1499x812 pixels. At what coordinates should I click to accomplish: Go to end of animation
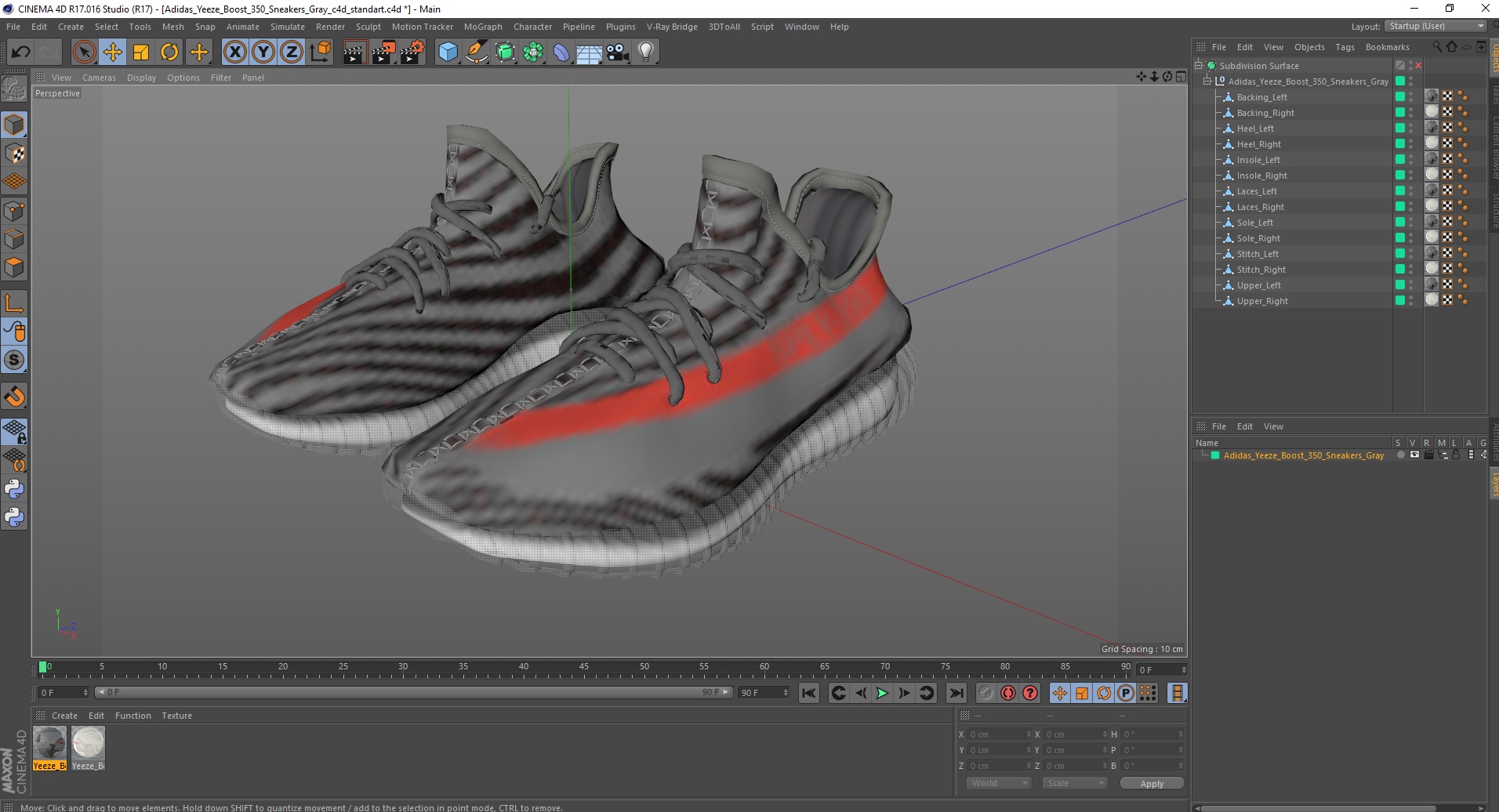(x=956, y=693)
